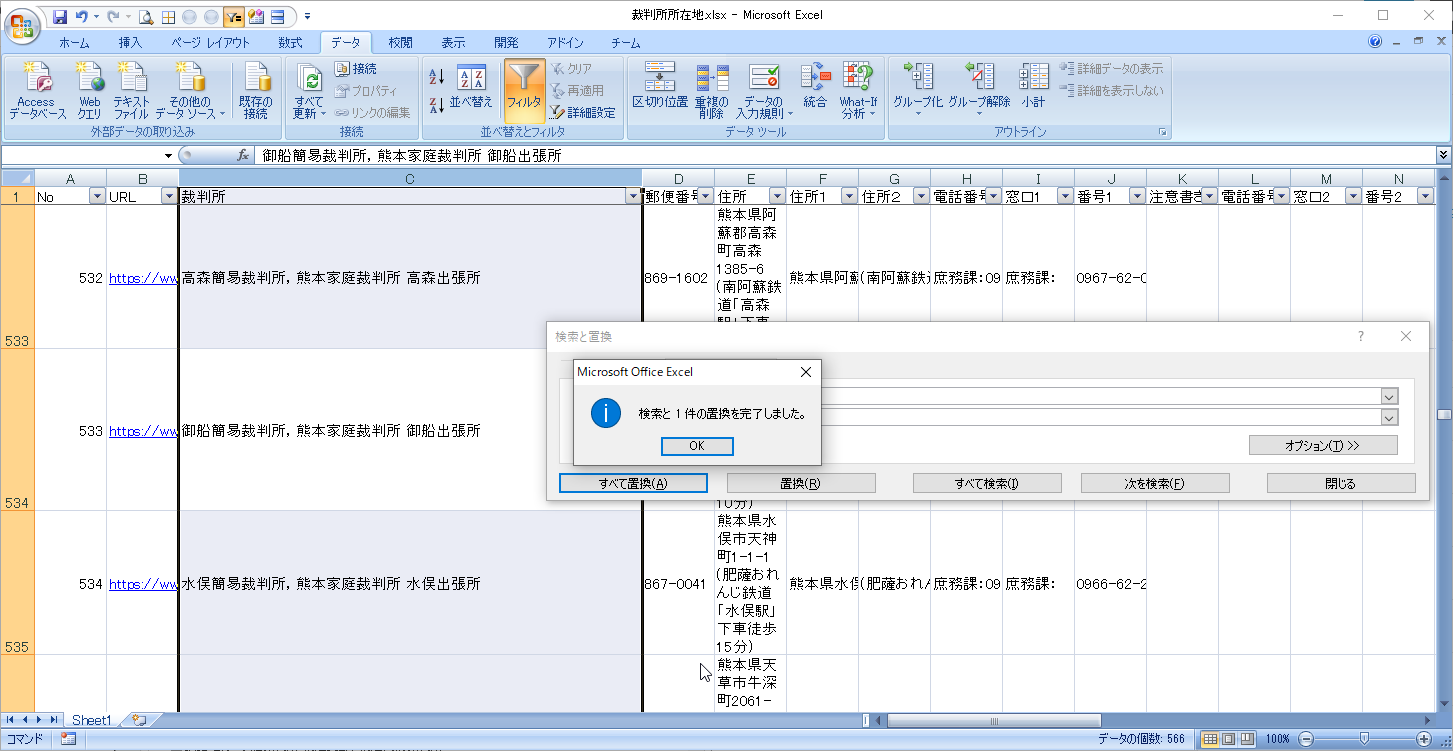
Task: Undo the last action
Action: pos(81,16)
